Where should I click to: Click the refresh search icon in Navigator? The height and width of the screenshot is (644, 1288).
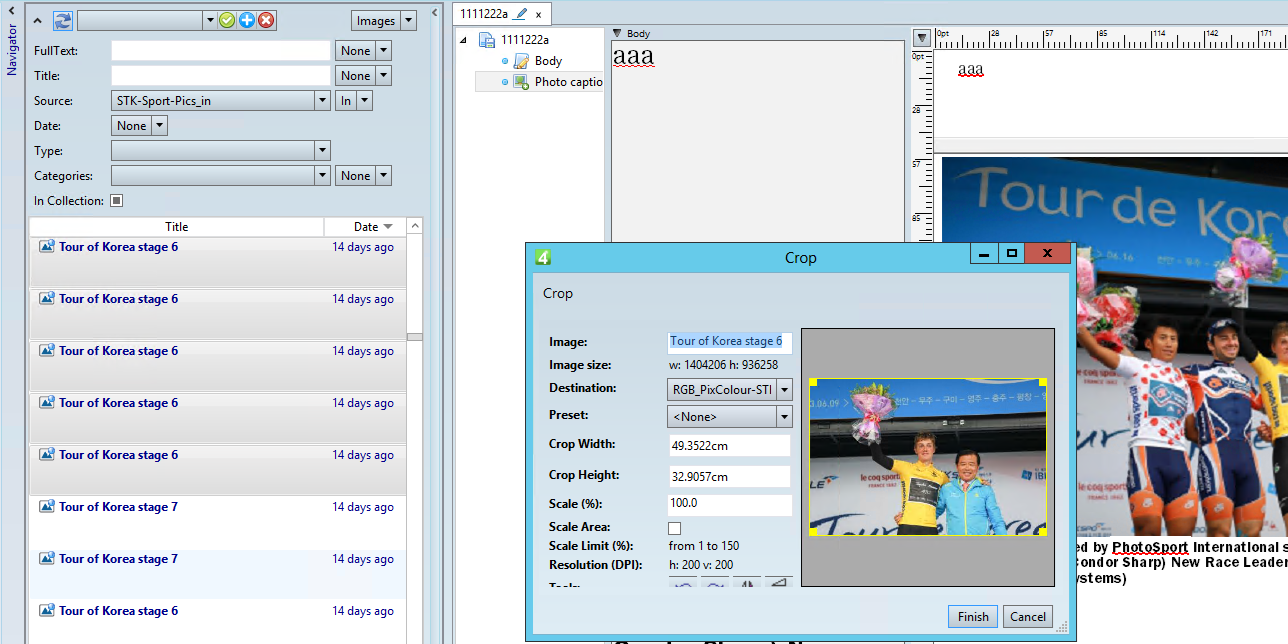pos(63,21)
